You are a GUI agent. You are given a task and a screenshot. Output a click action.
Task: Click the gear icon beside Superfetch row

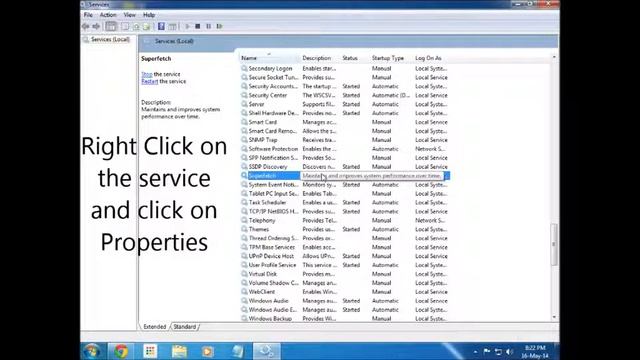click(244, 176)
